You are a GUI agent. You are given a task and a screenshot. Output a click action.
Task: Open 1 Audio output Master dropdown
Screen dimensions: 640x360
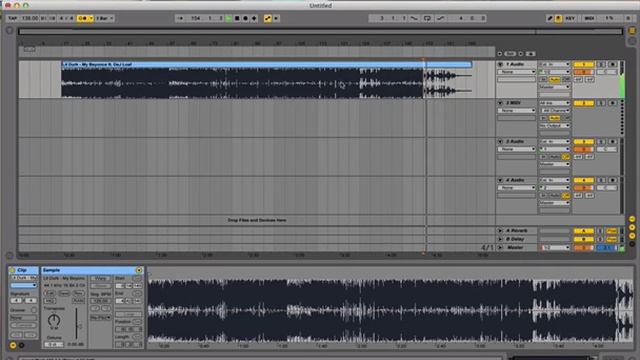(554, 87)
